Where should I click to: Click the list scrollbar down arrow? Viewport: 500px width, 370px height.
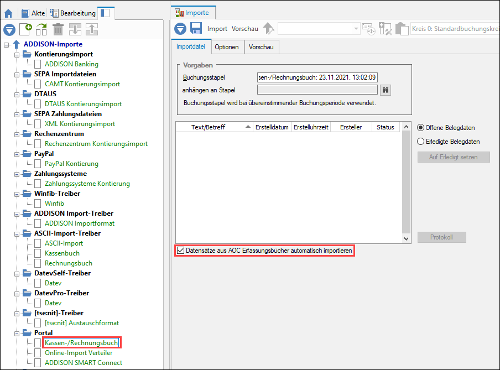(x=406, y=238)
